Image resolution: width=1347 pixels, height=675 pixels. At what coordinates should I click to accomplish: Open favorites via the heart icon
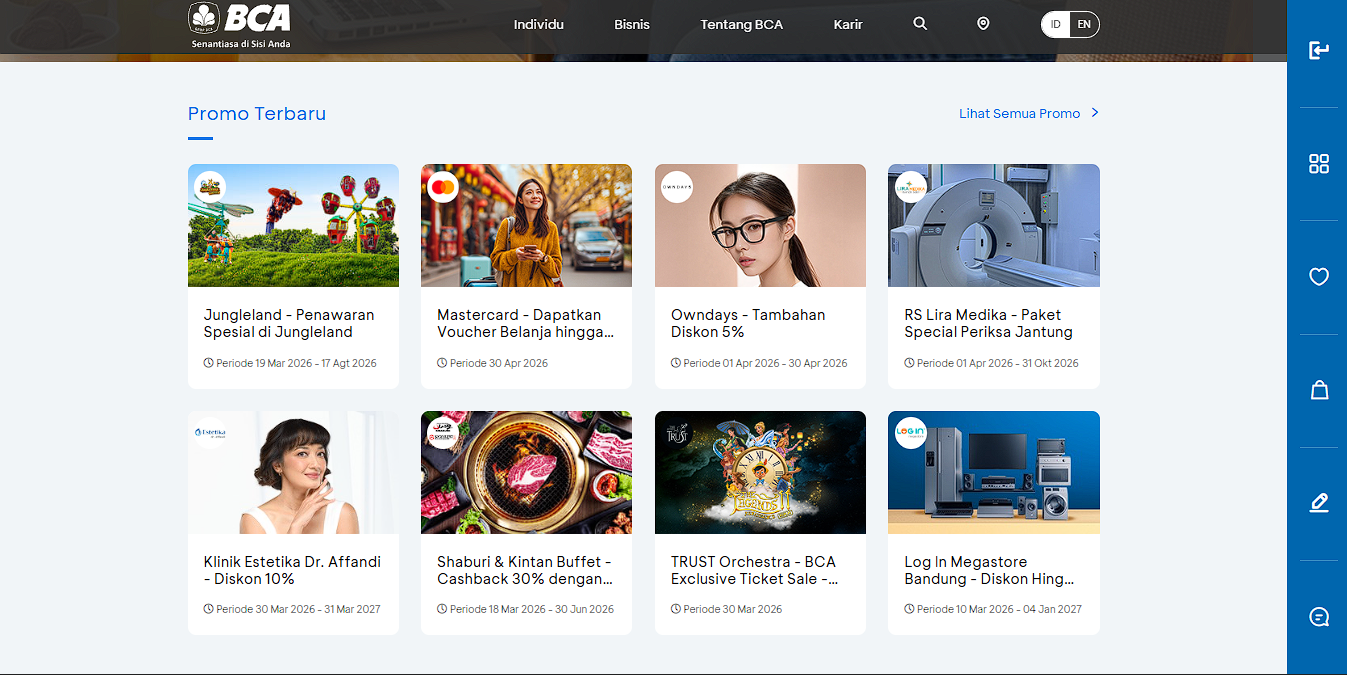point(1318,276)
